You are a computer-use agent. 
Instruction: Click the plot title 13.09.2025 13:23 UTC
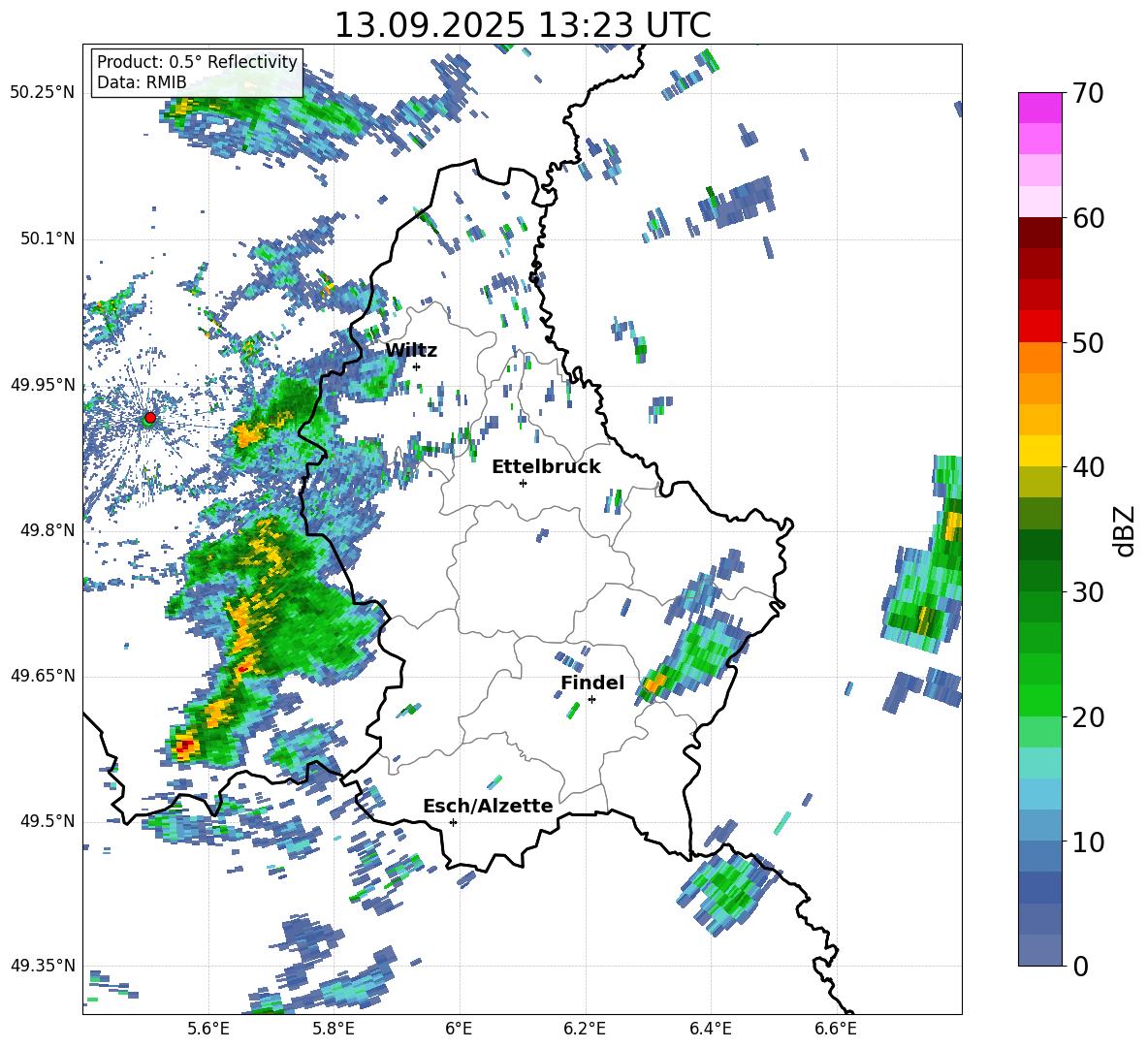pyautogui.click(x=523, y=25)
